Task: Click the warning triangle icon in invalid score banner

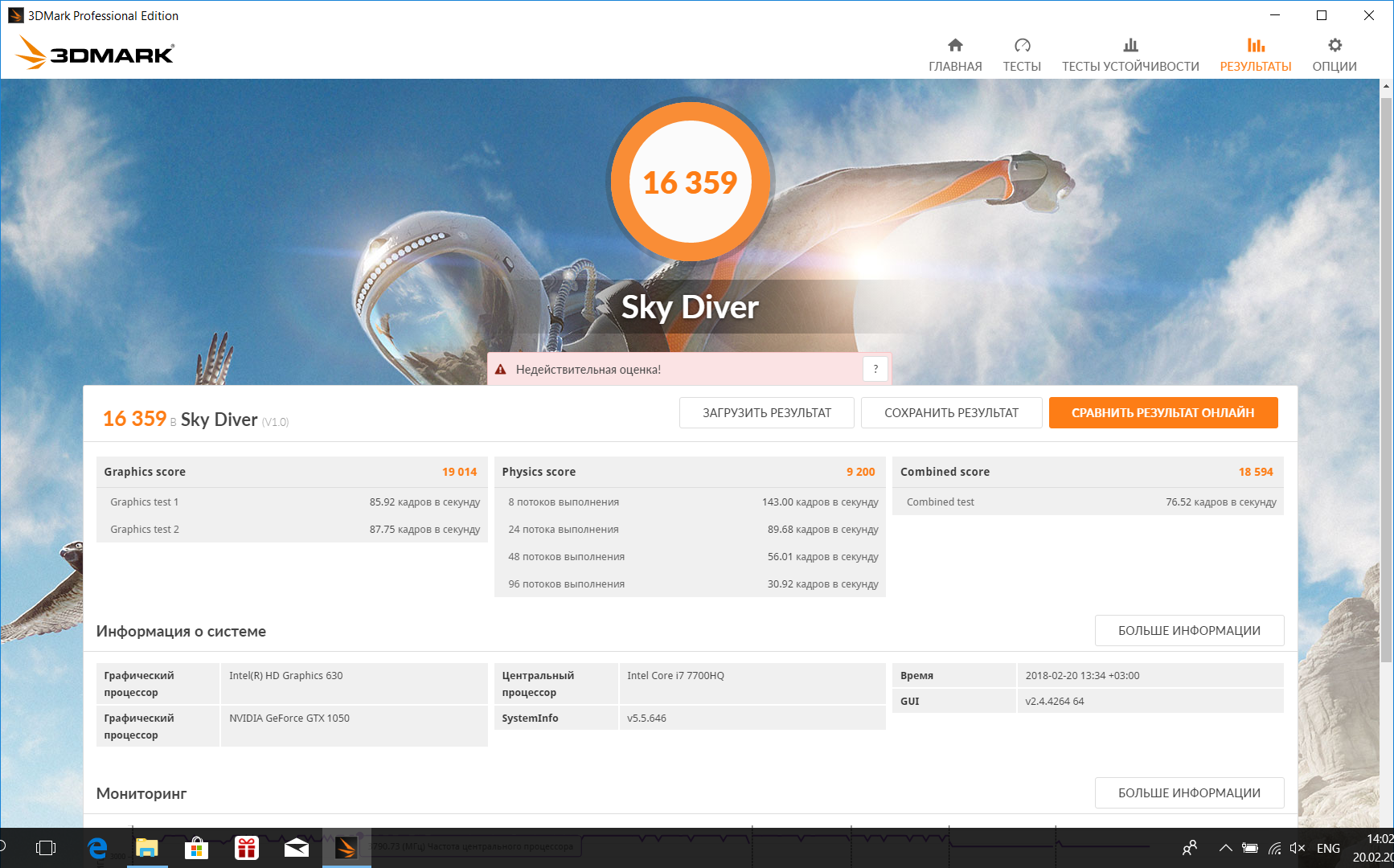Action: pos(501,370)
